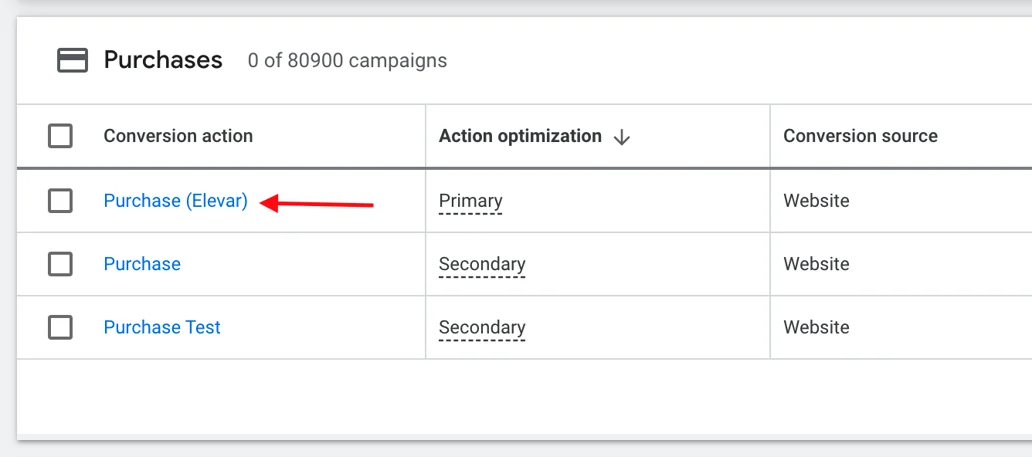Click the Website cell in the Purchase Test row
The height and width of the screenshot is (457, 1032).
point(816,327)
